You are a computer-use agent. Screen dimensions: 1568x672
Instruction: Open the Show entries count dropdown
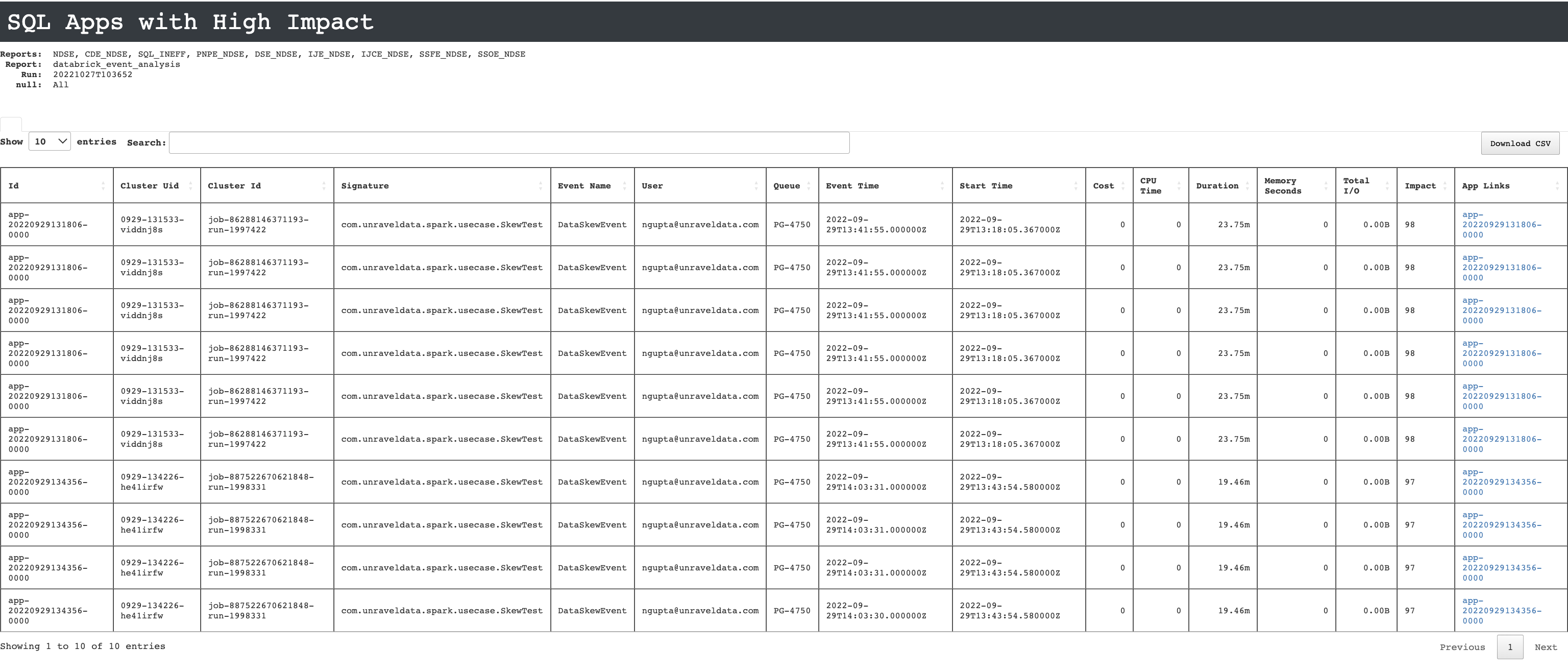pos(50,141)
